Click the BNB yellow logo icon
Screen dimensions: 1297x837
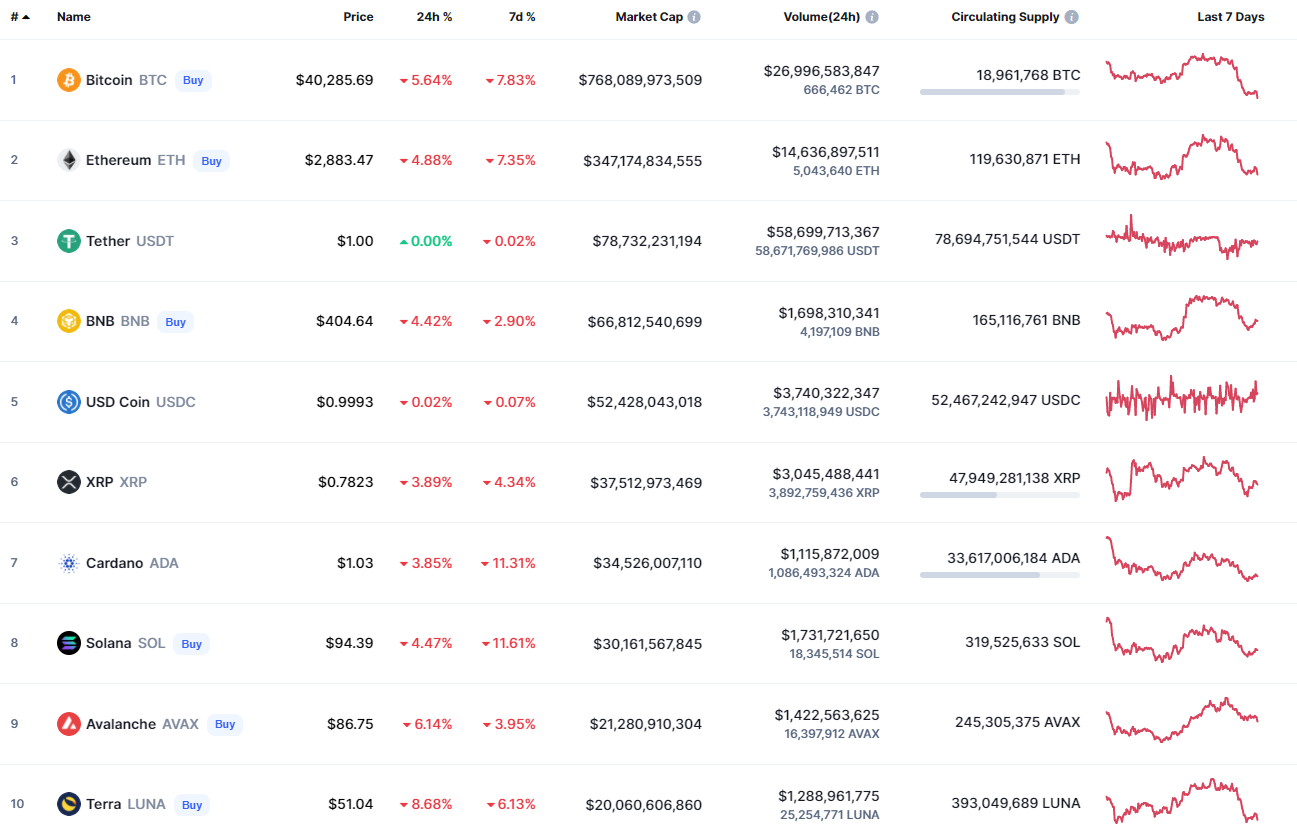pos(69,321)
